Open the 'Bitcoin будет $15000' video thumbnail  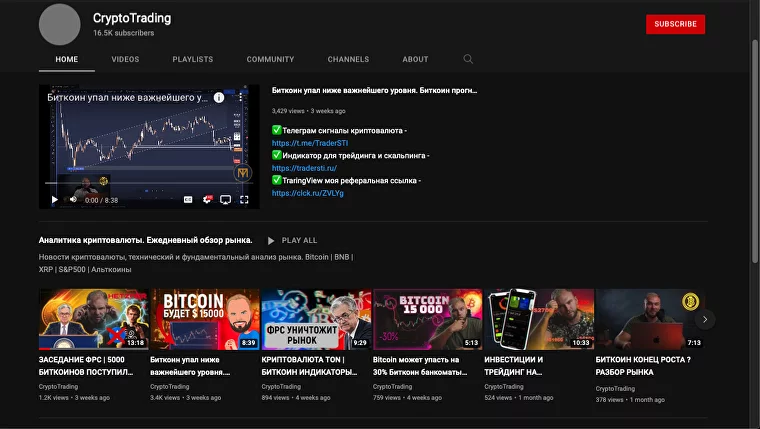click(x=204, y=319)
